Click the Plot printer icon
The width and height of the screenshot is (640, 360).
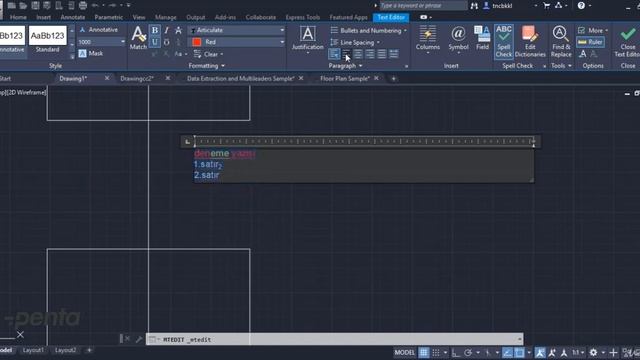83,6
